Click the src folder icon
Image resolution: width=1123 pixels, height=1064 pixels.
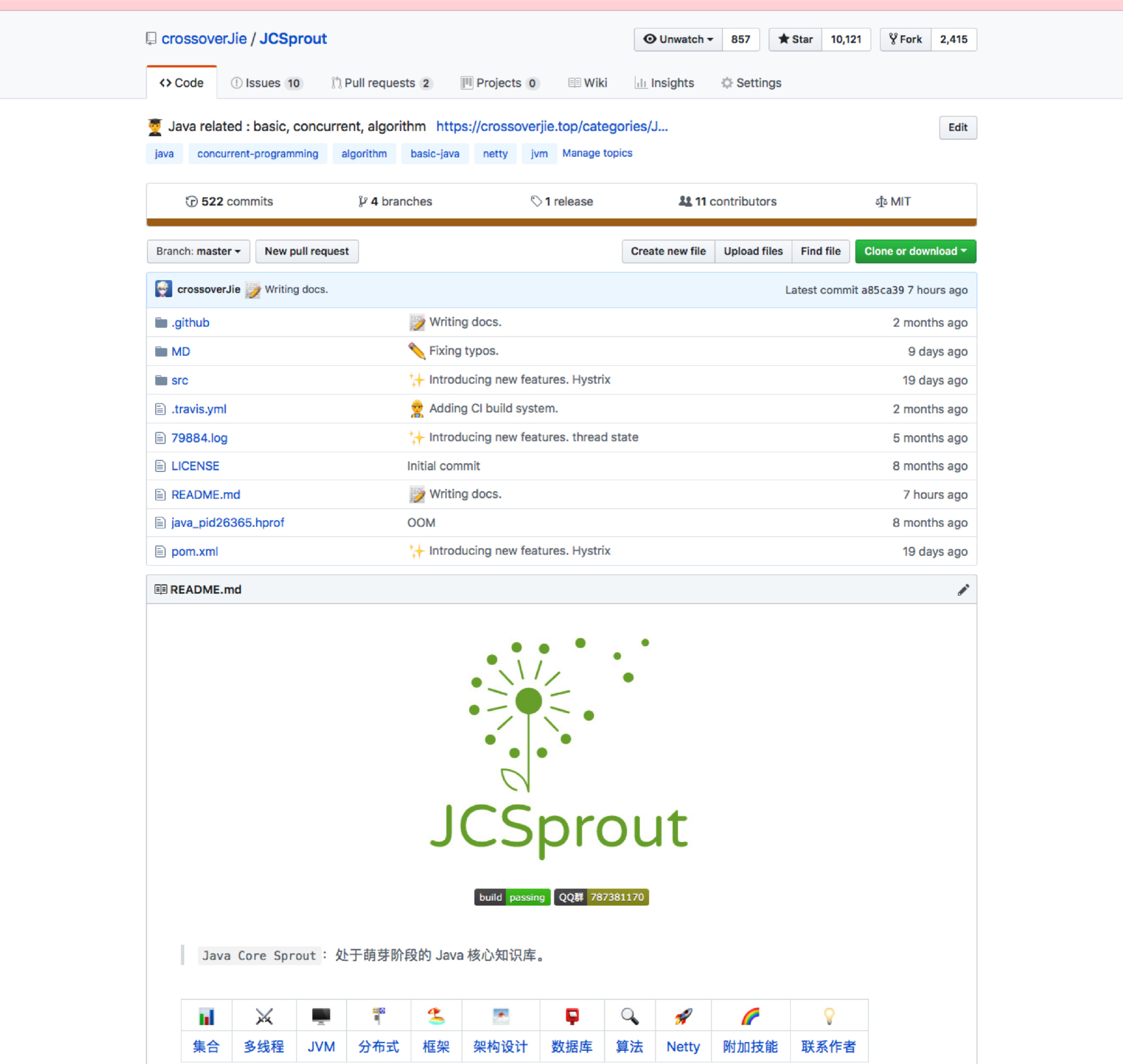point(161,380)
